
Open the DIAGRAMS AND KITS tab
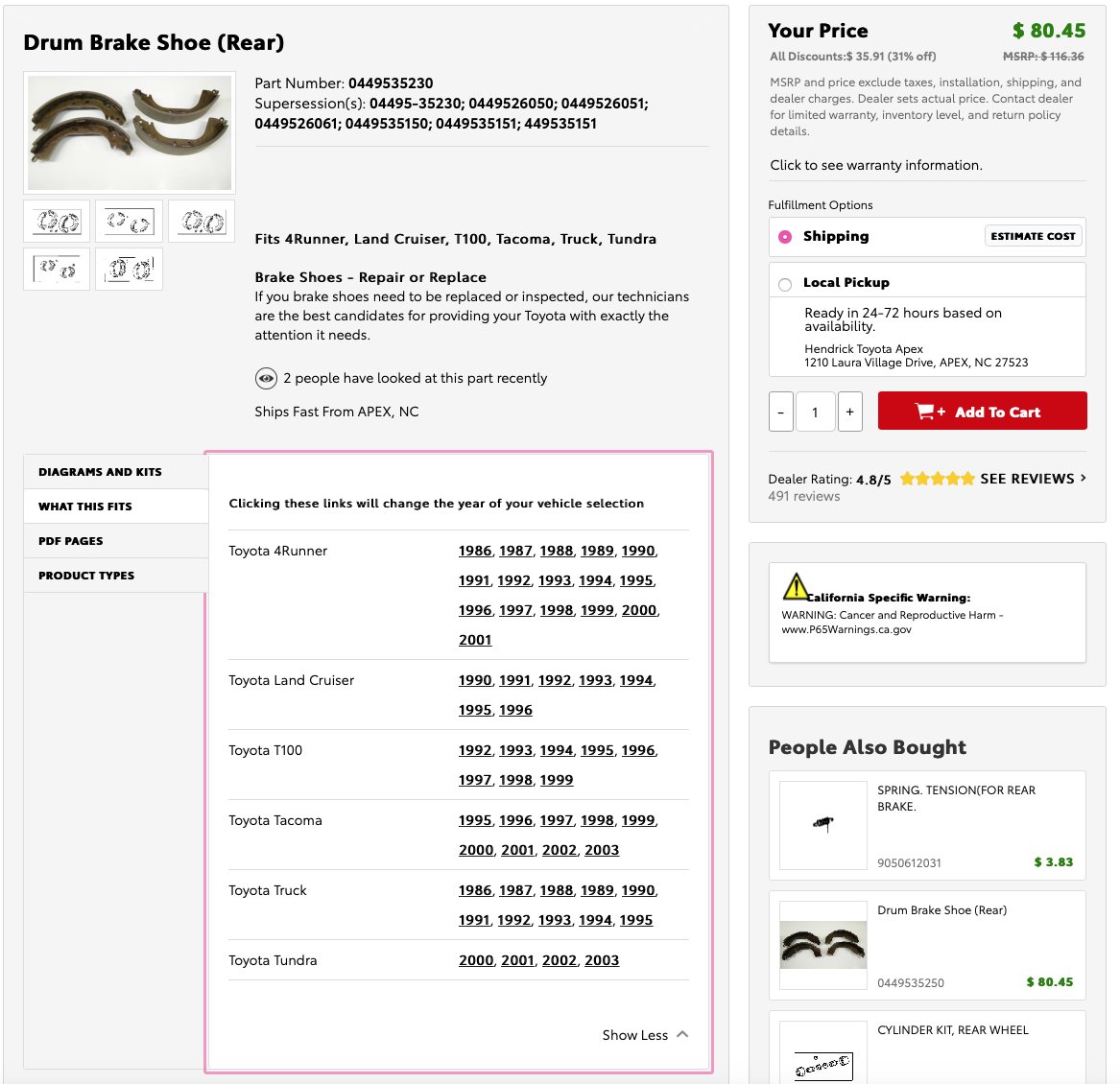(116, 472)
